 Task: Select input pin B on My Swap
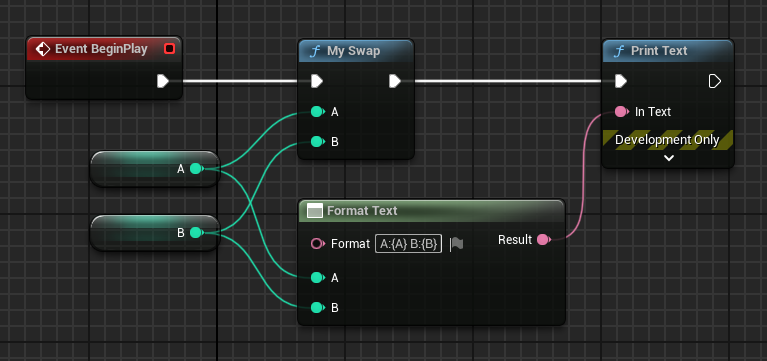pos(317,142)
